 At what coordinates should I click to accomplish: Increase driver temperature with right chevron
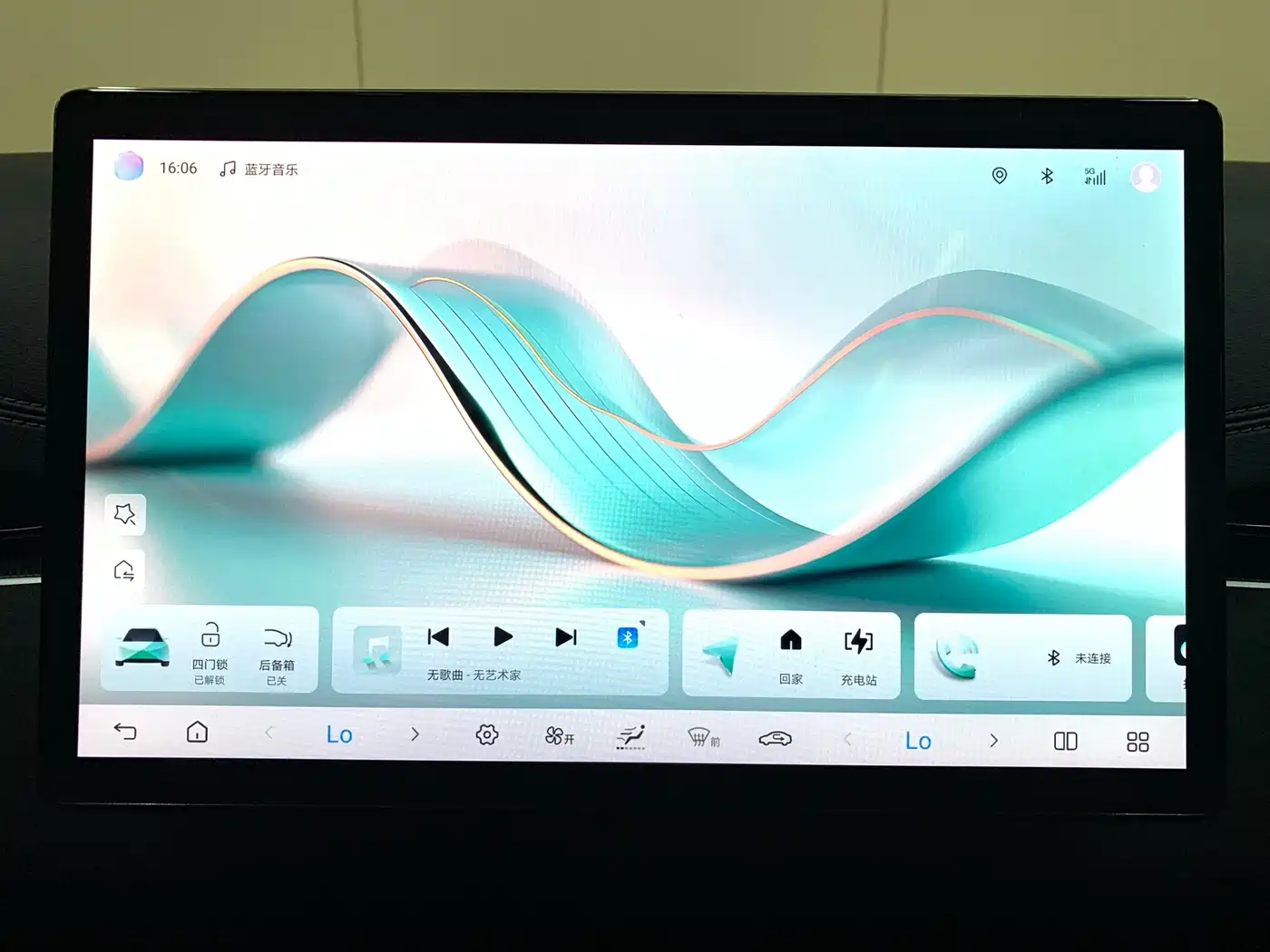pos(415,733)
